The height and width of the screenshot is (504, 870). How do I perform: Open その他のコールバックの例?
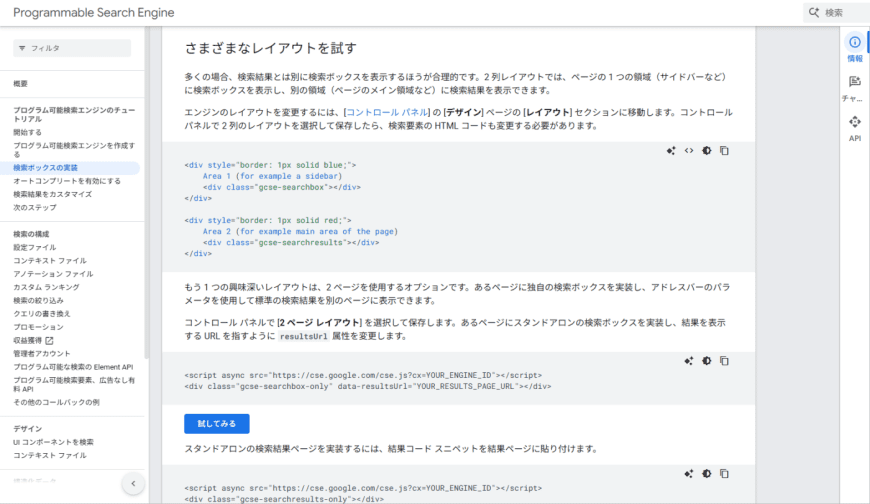56,402
